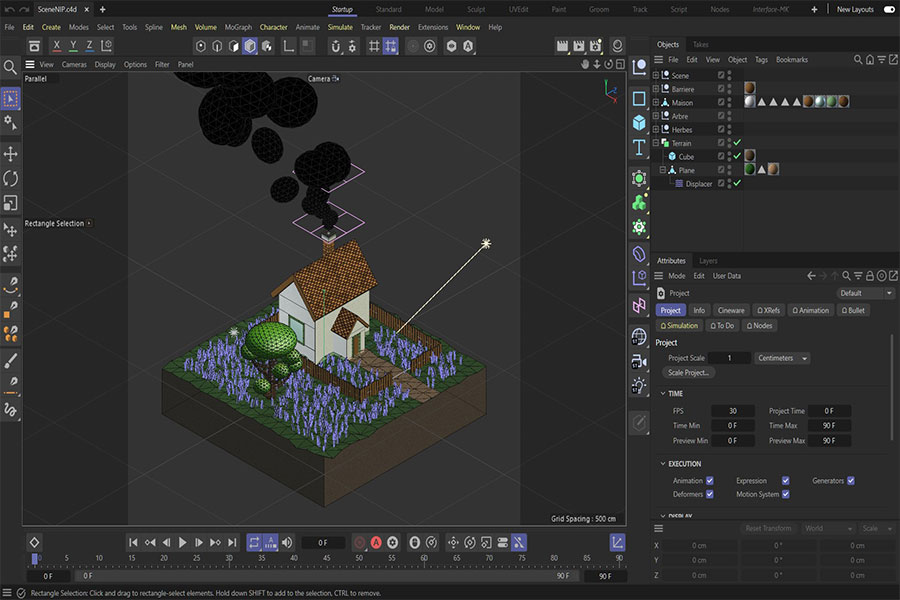Click the Barriere brown material tag

click(750, 88)
